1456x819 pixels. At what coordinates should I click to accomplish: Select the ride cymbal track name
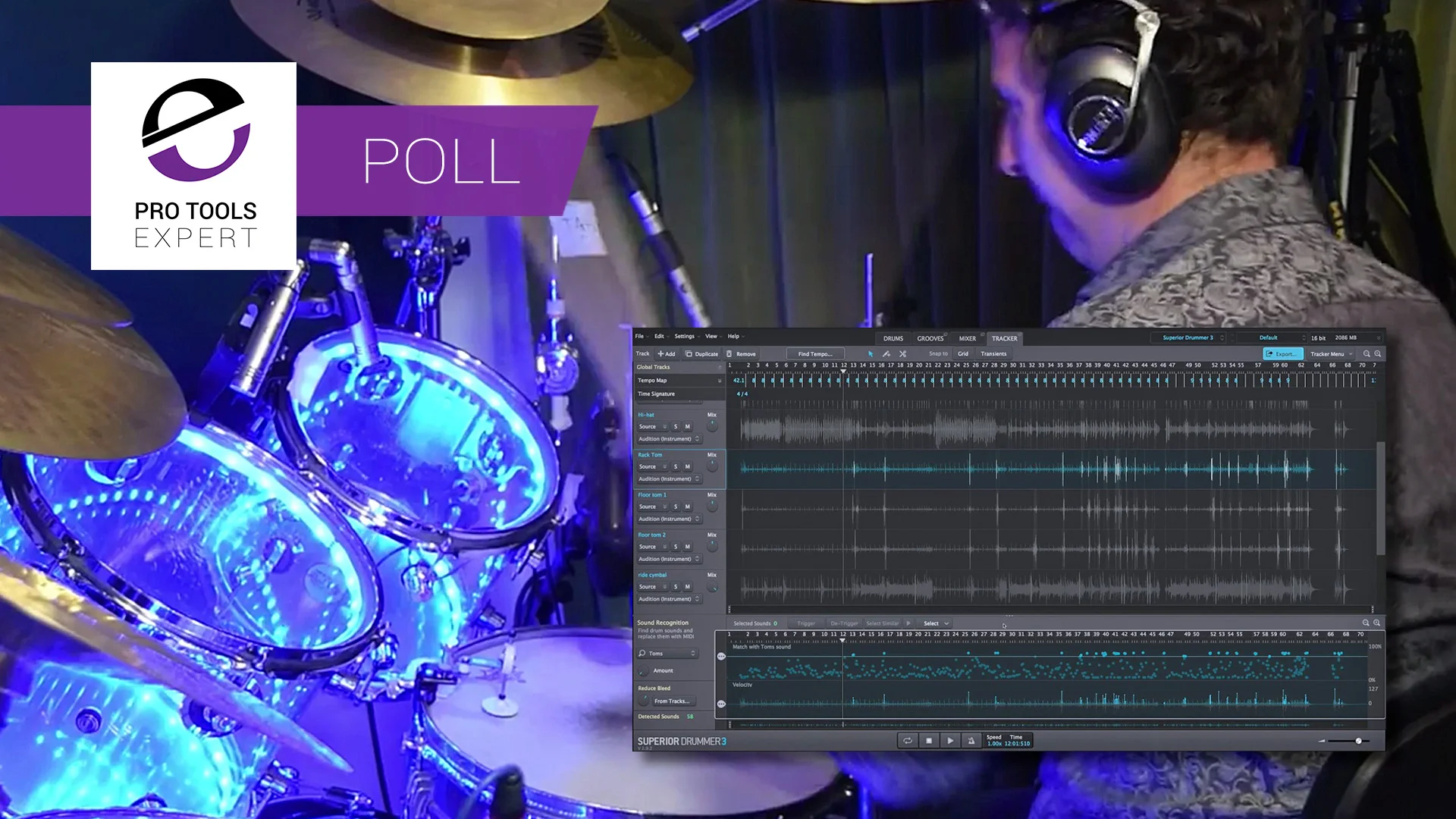point(652,575)
